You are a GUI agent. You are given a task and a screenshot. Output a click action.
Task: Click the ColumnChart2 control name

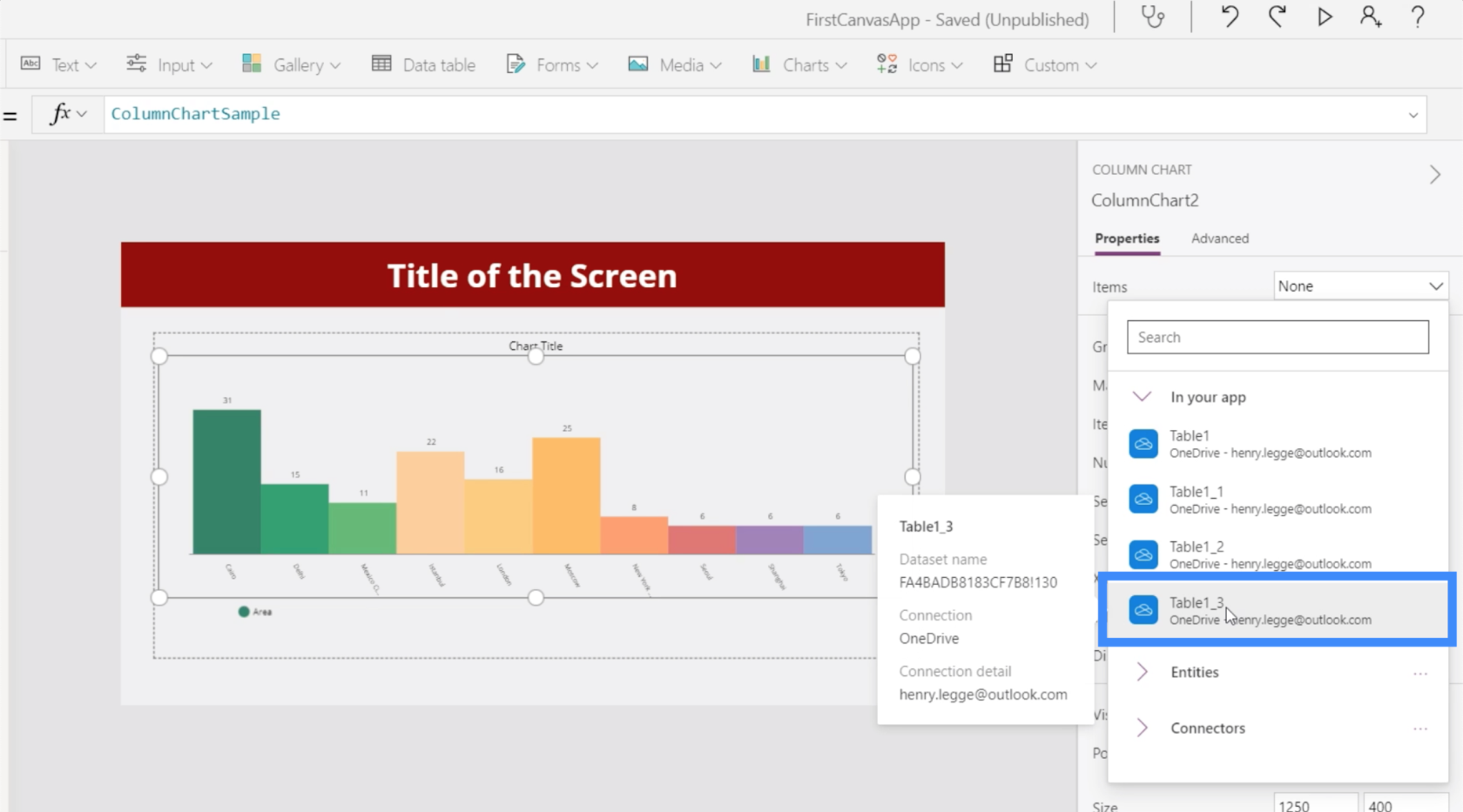click(1144, 200)
